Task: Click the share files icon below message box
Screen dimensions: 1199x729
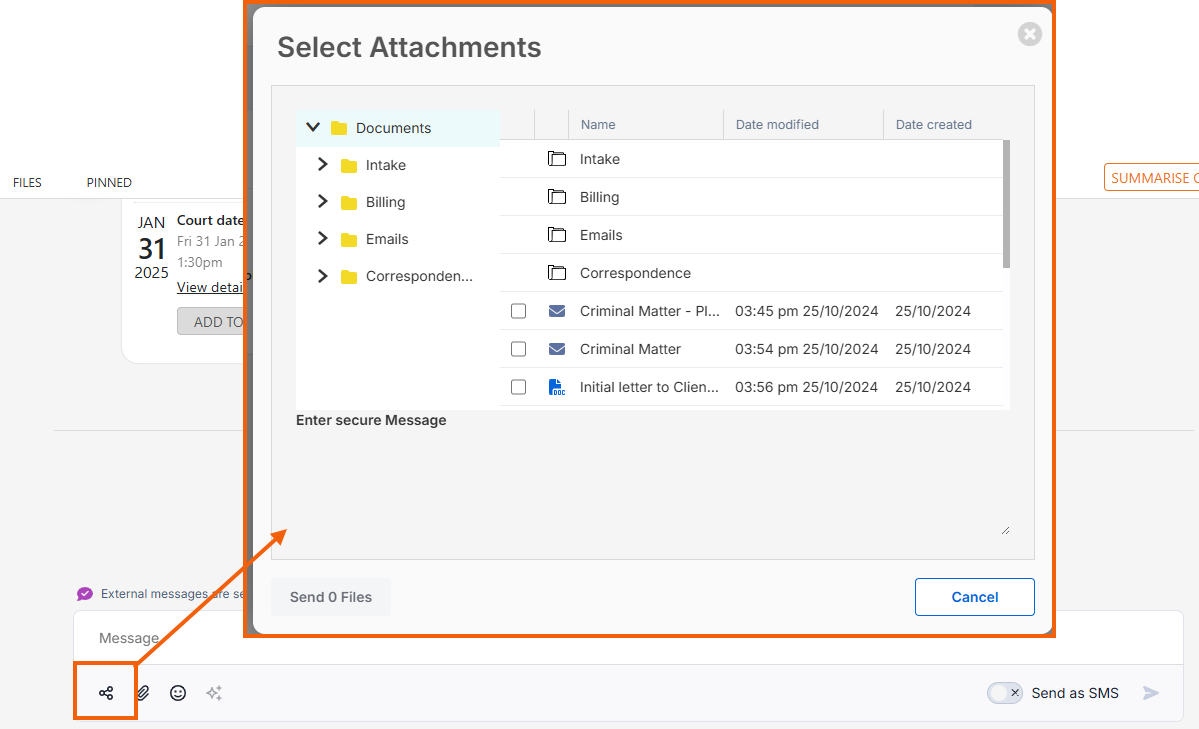Action: coord(106,693)
